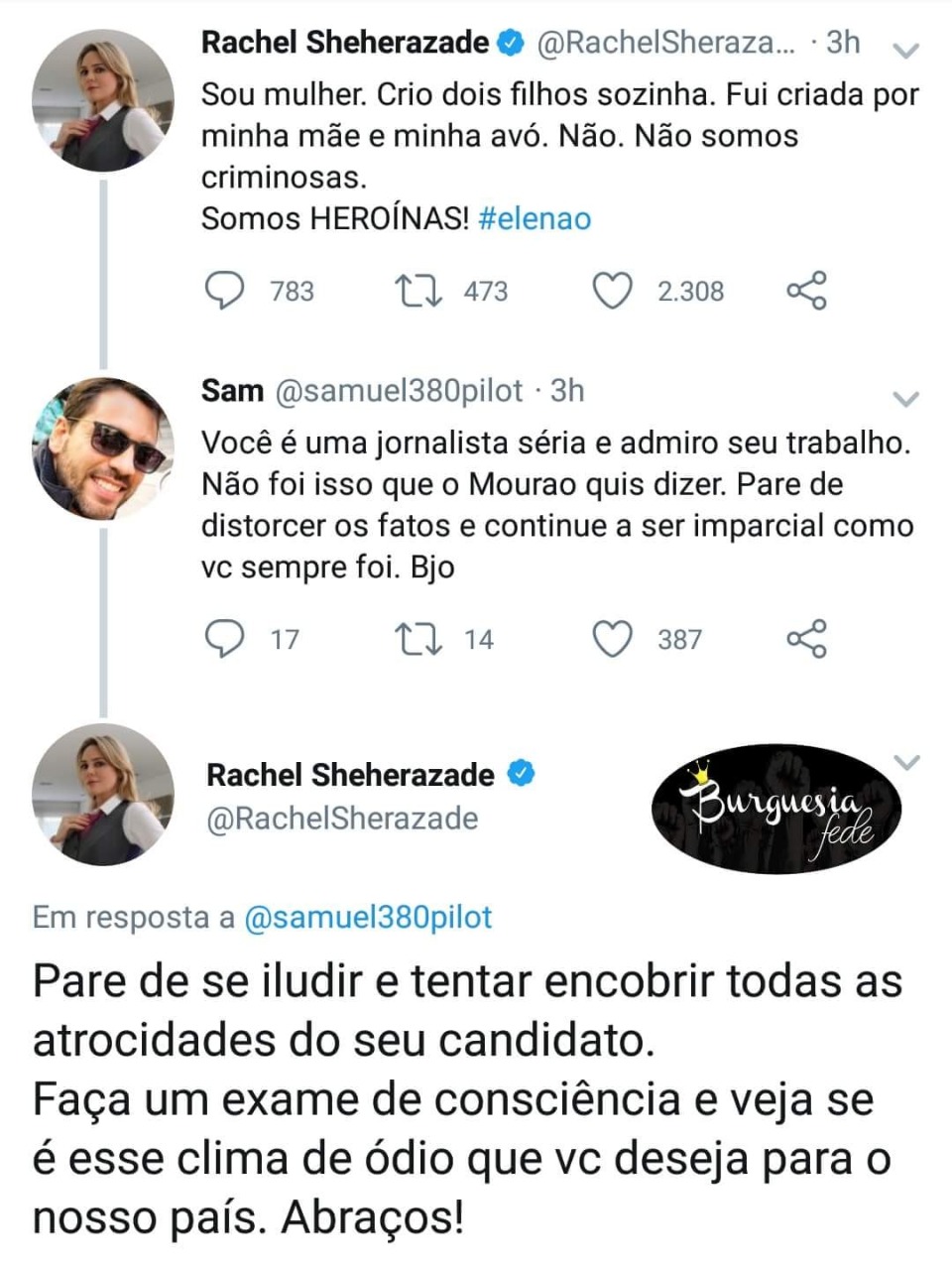Open Sam's profile via @samuel380pilot handle
The height and width of the screenshot is (1270, 952).
(x=398, y=391)
